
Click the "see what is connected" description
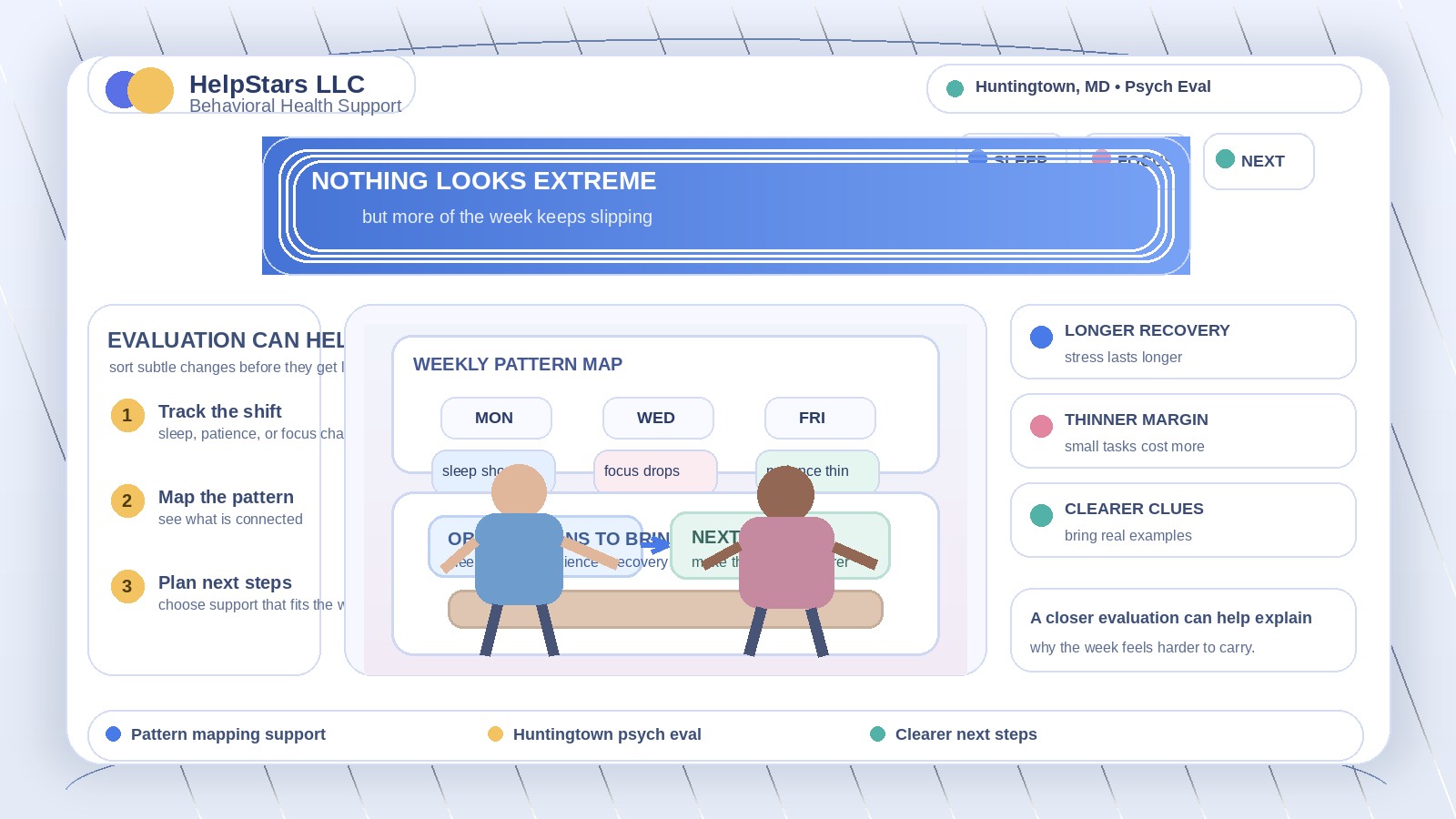(230, 519)
